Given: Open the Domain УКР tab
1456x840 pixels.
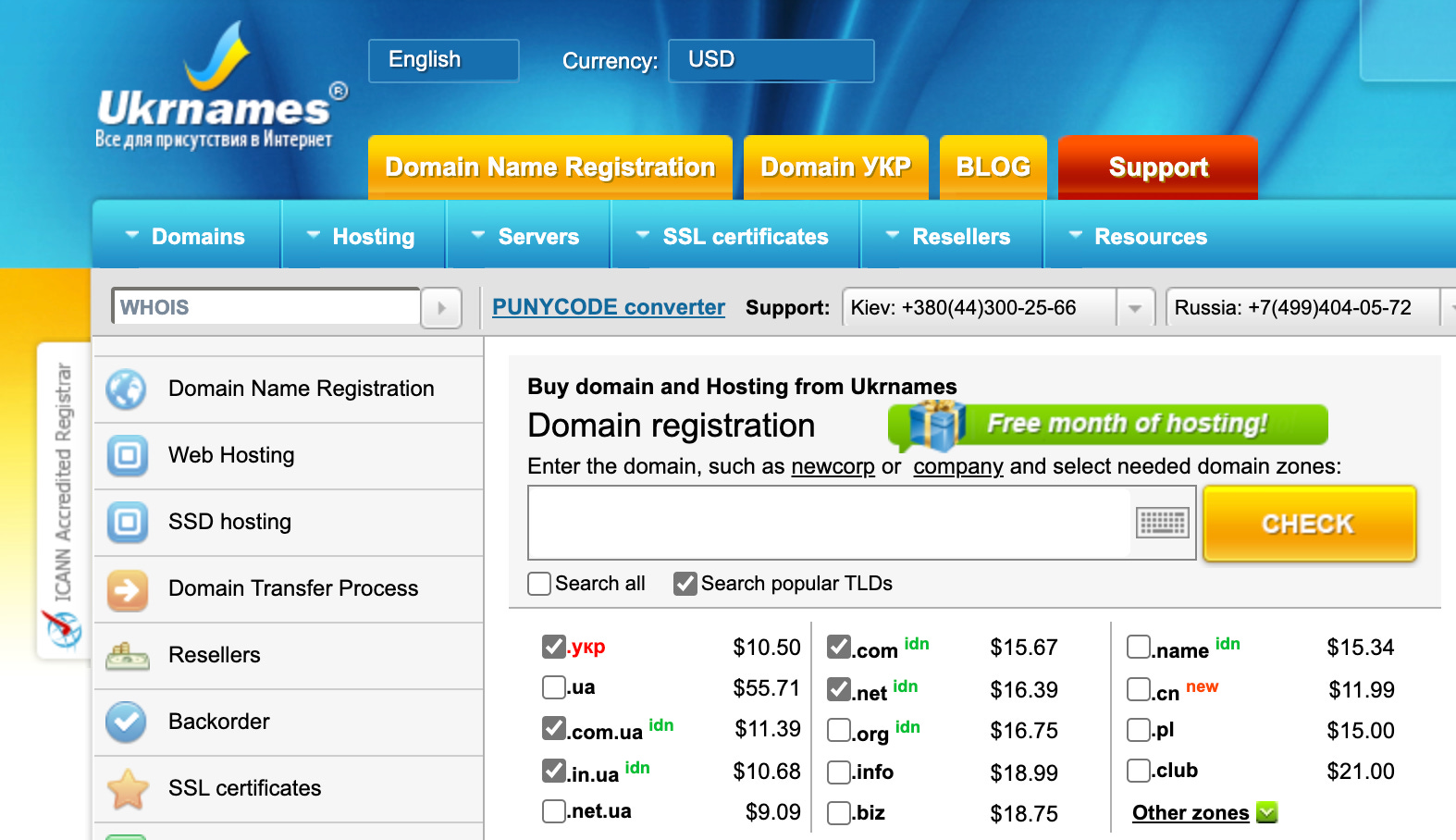Looking at the screenshot, I should tap(836, 167).
